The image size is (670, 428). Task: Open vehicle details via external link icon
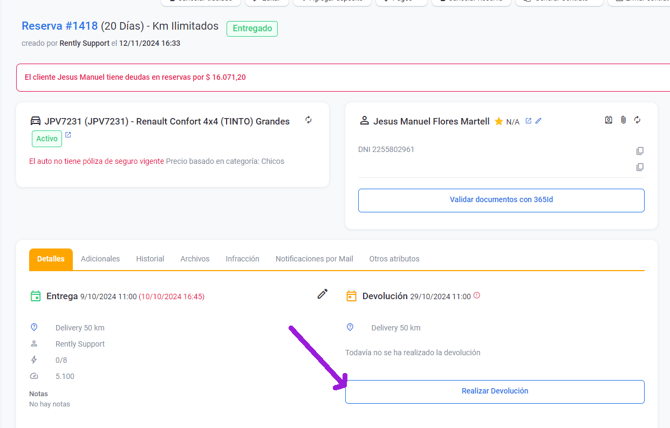pyautogui.click(x=68, y=136)
